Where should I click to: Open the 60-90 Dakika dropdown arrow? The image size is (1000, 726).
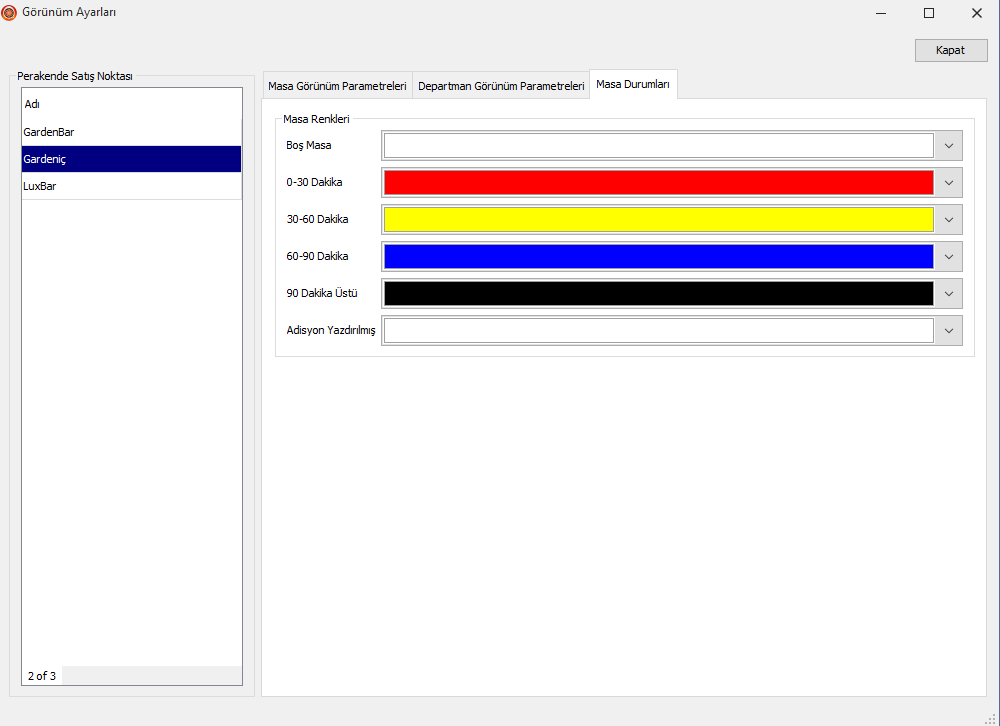pos(948,257)
